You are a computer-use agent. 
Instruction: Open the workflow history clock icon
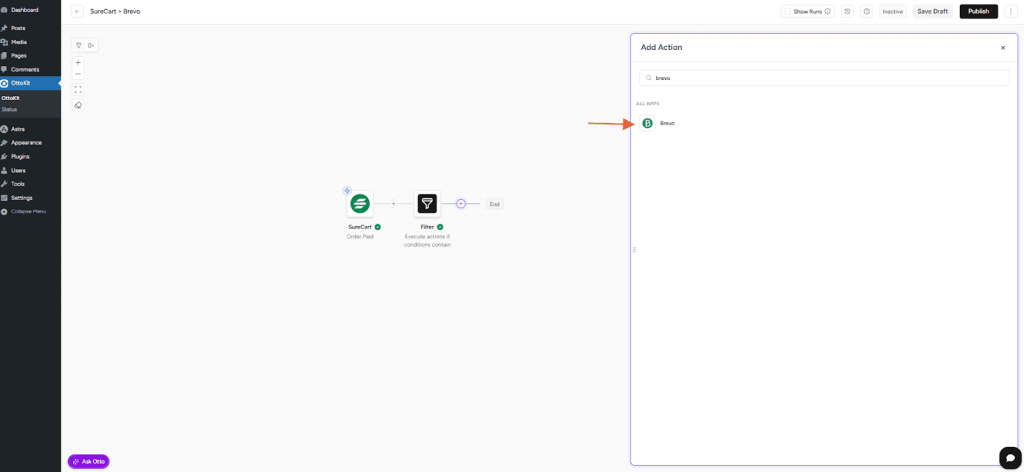click(848, 11)
